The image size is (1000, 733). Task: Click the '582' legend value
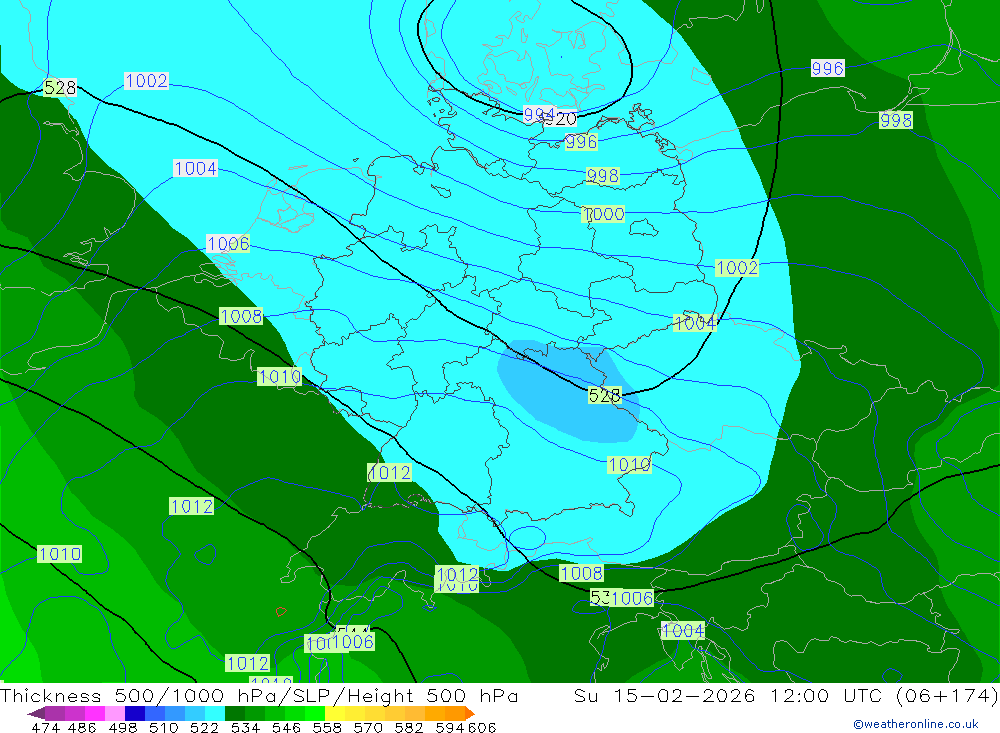click(409, 727)
